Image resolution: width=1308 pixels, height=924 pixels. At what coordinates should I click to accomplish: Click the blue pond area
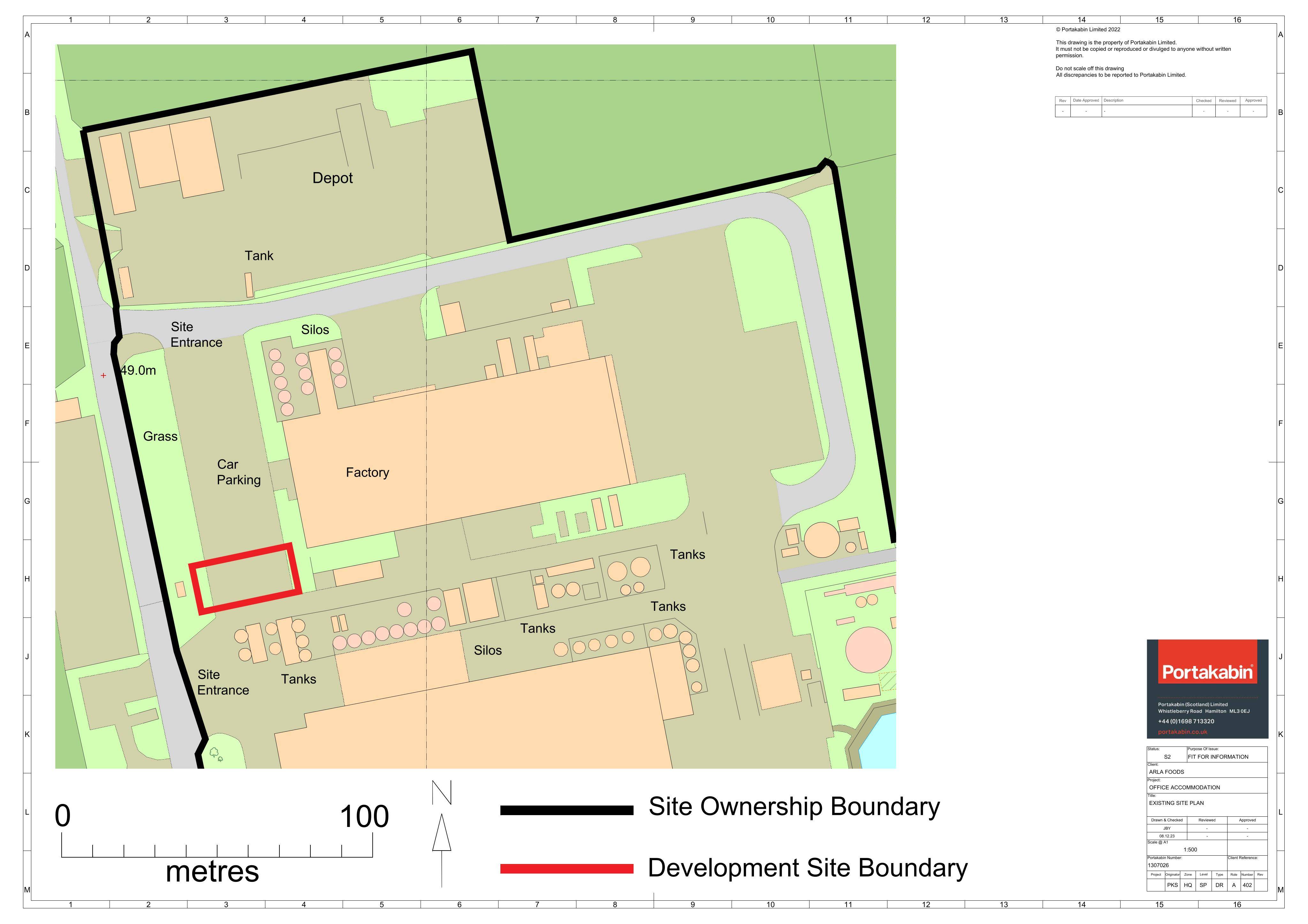click(878, 740)
